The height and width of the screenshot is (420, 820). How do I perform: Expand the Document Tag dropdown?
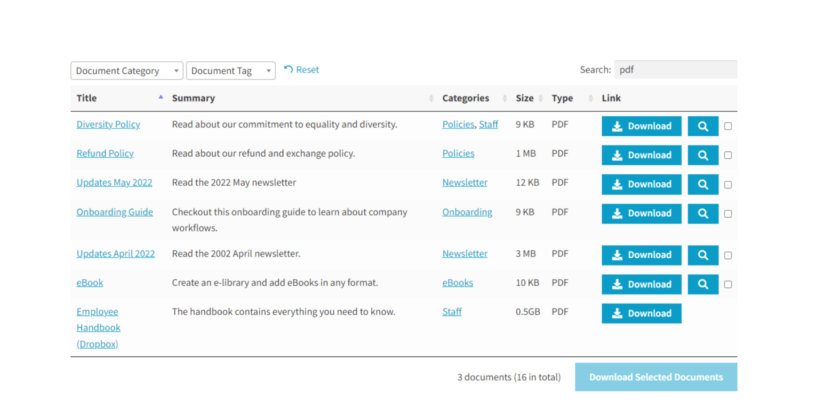230,71
